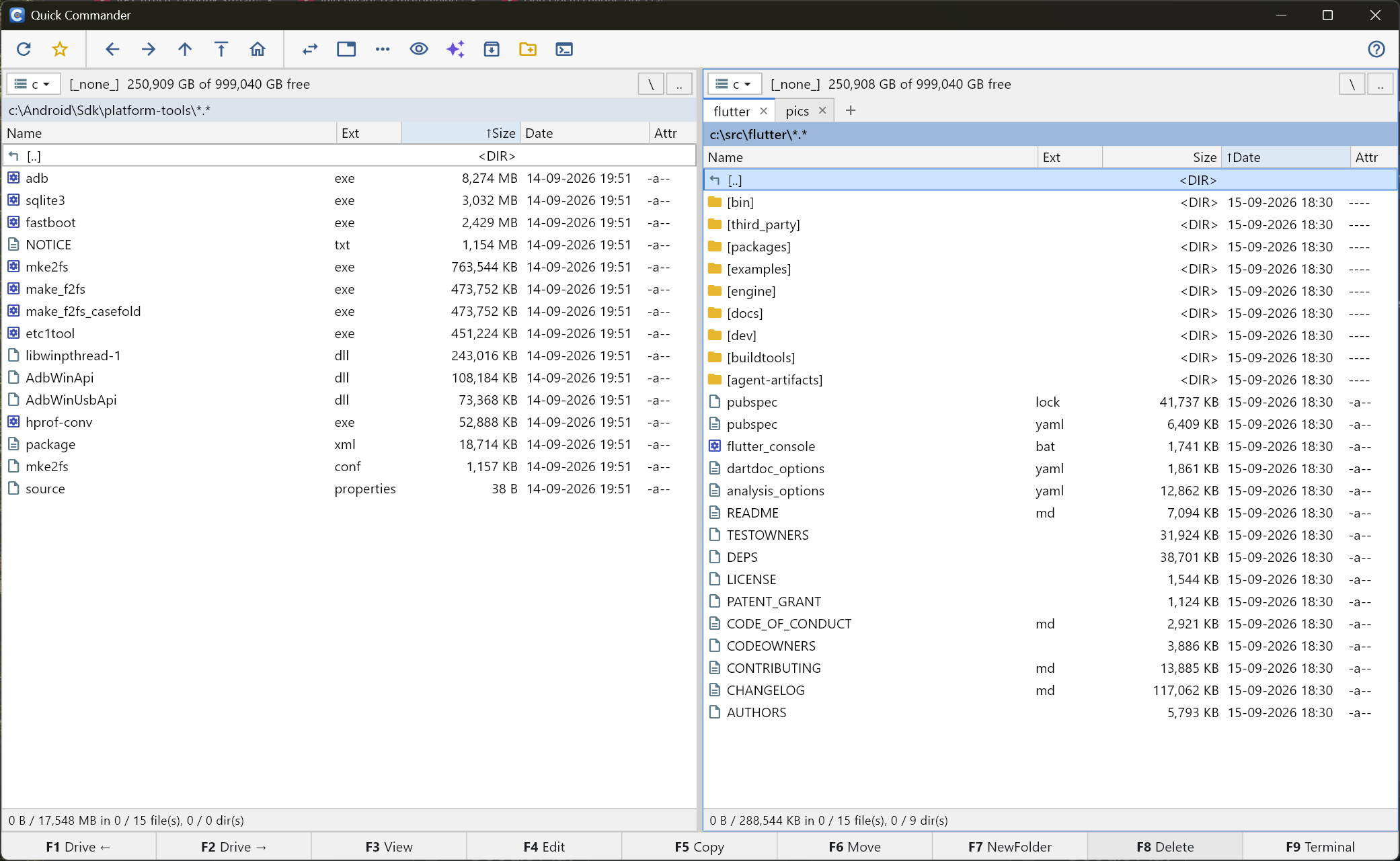Close the pics tab
This screenshot has height=861, width=1400.
click(x=822, y=110)
